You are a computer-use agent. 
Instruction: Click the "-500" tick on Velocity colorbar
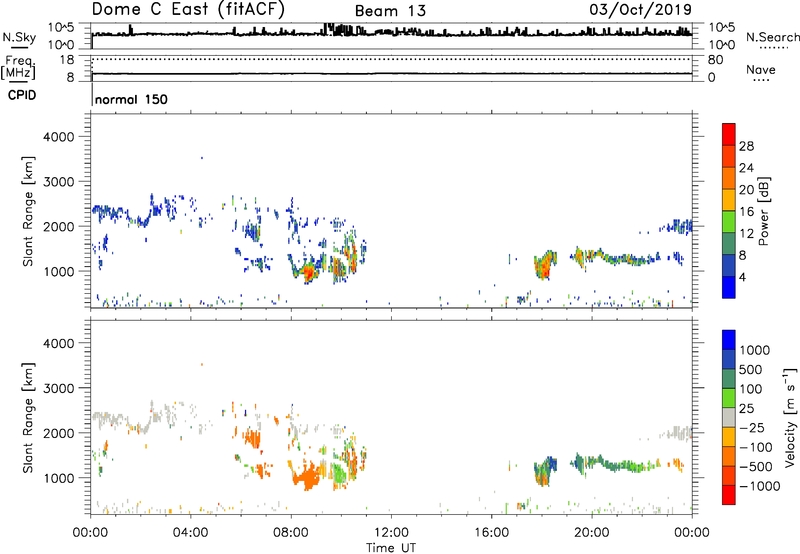click(756, 467)
